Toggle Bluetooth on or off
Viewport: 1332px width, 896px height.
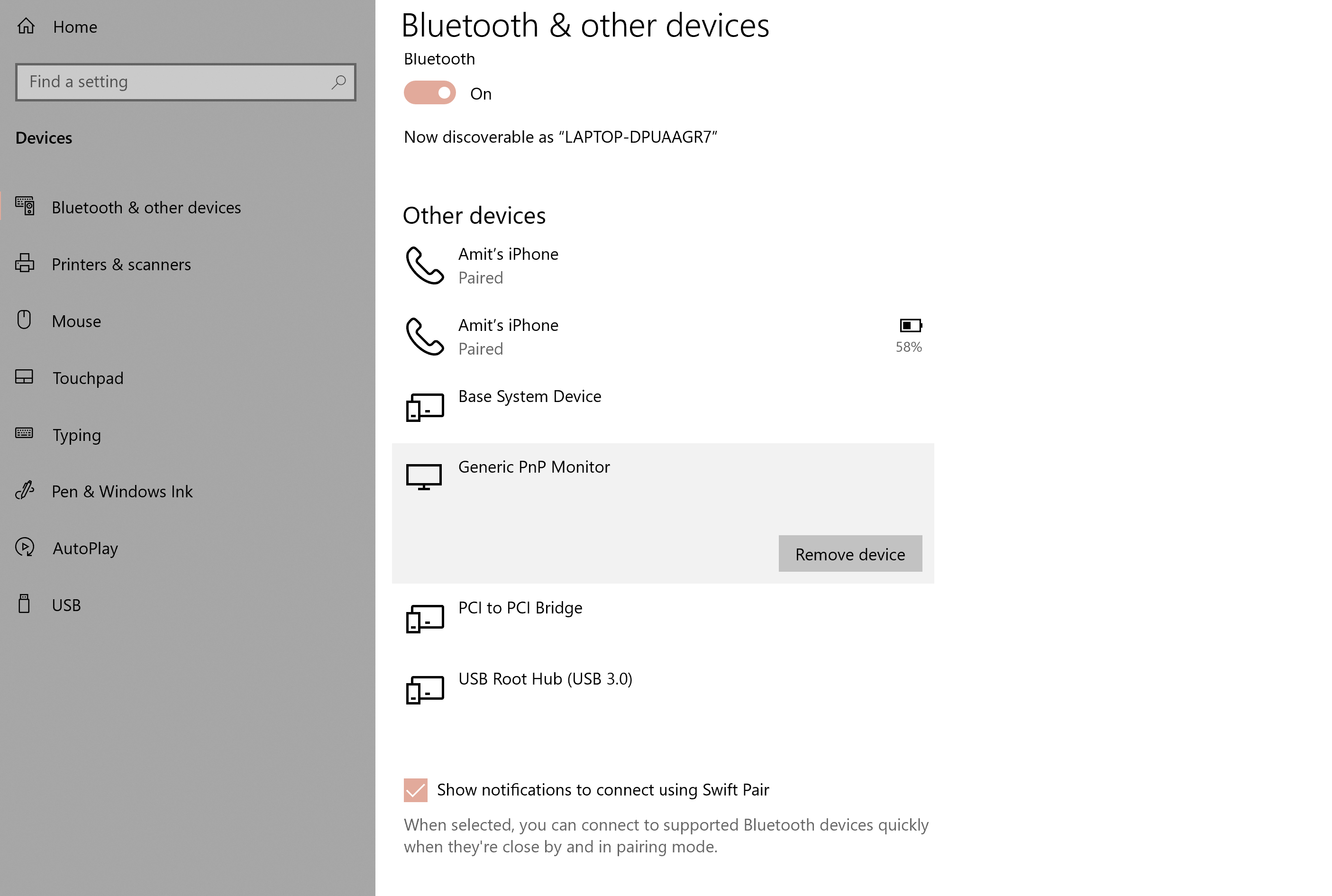point(429,93)
